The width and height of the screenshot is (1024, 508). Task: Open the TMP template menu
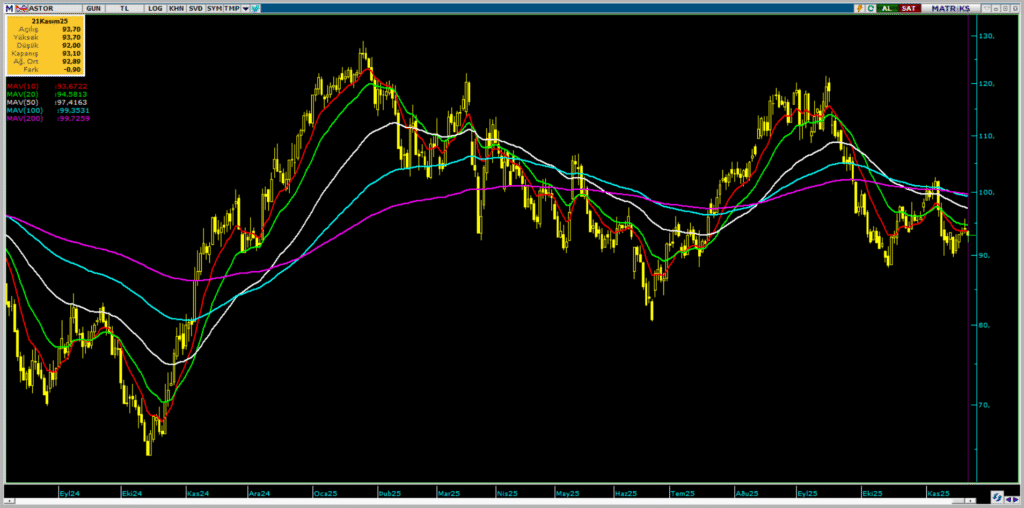[231, 8]
